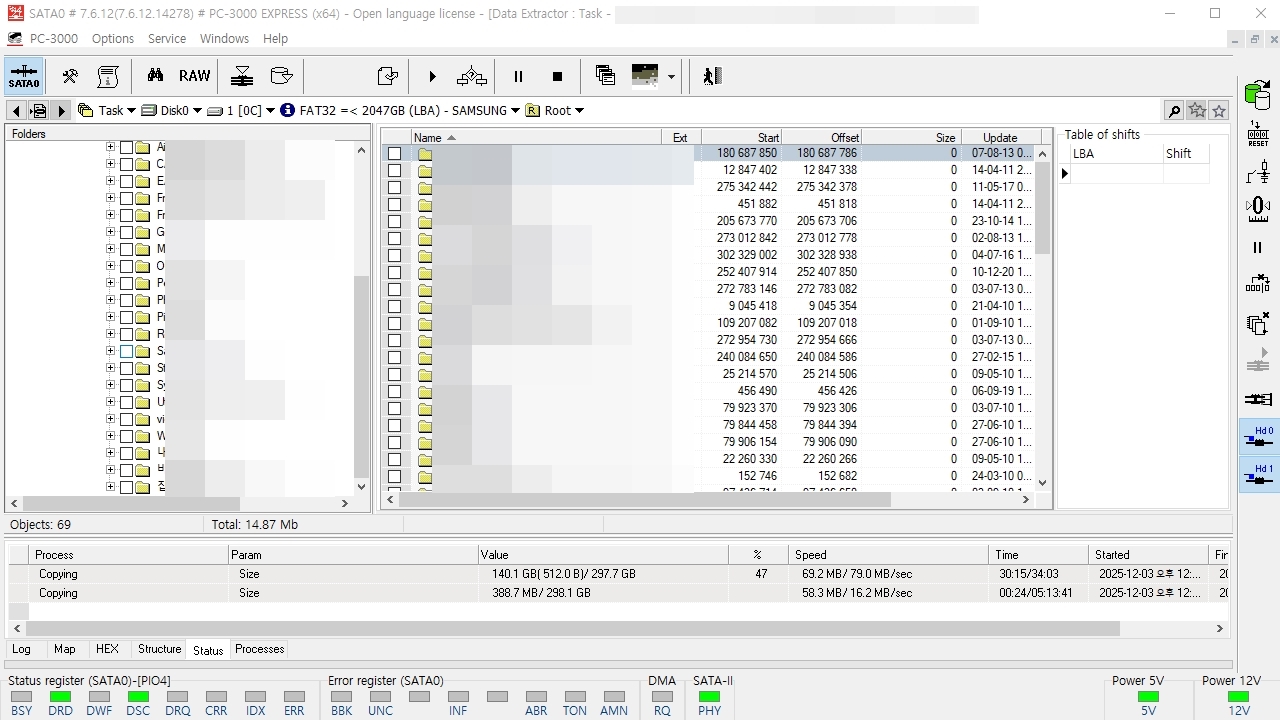Click the Size column header
Screen dimensions: 1280x720
(921, 137)
